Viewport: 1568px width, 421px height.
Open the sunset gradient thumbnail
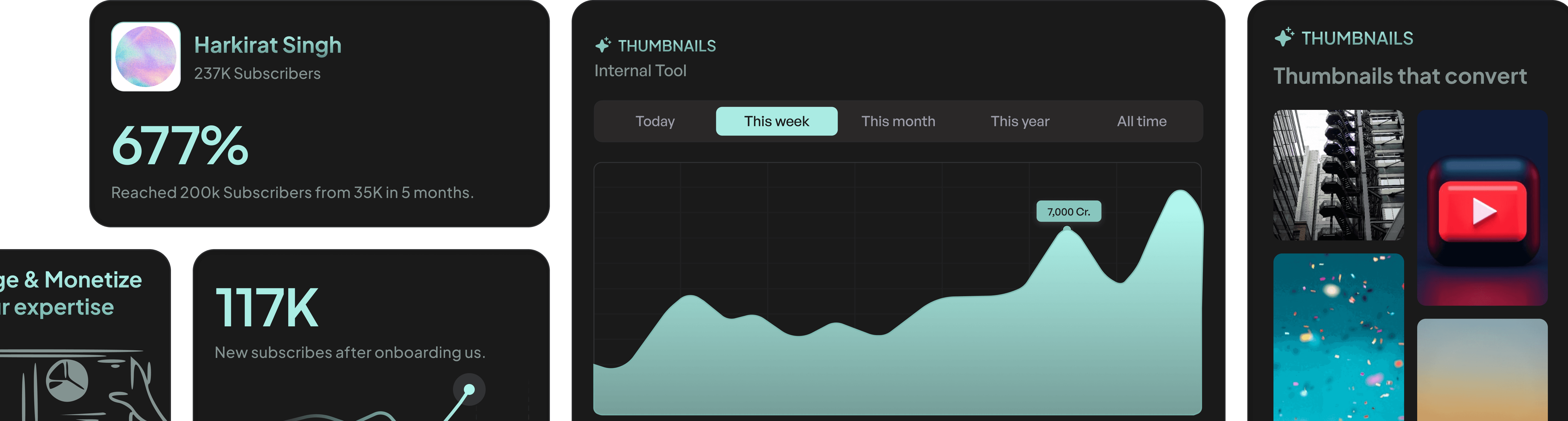tap(1482, 370)
